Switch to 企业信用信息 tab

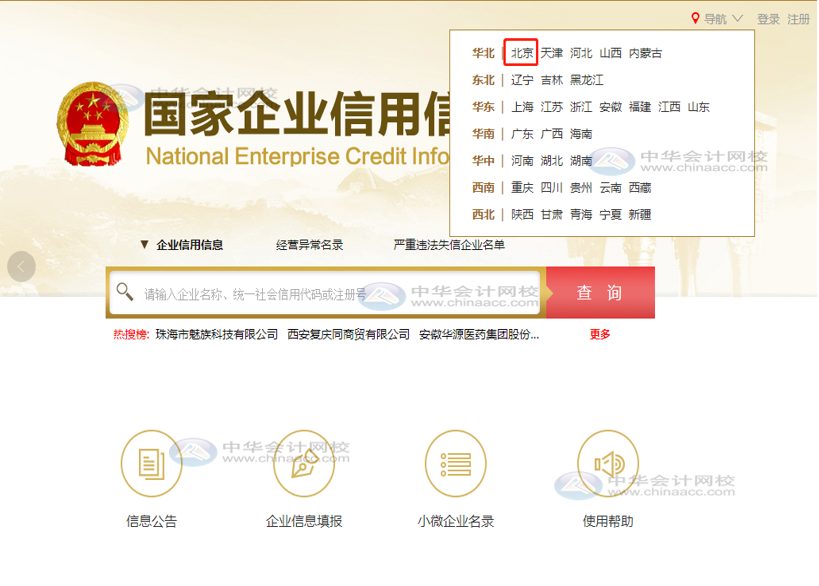(x=189, y=245)
